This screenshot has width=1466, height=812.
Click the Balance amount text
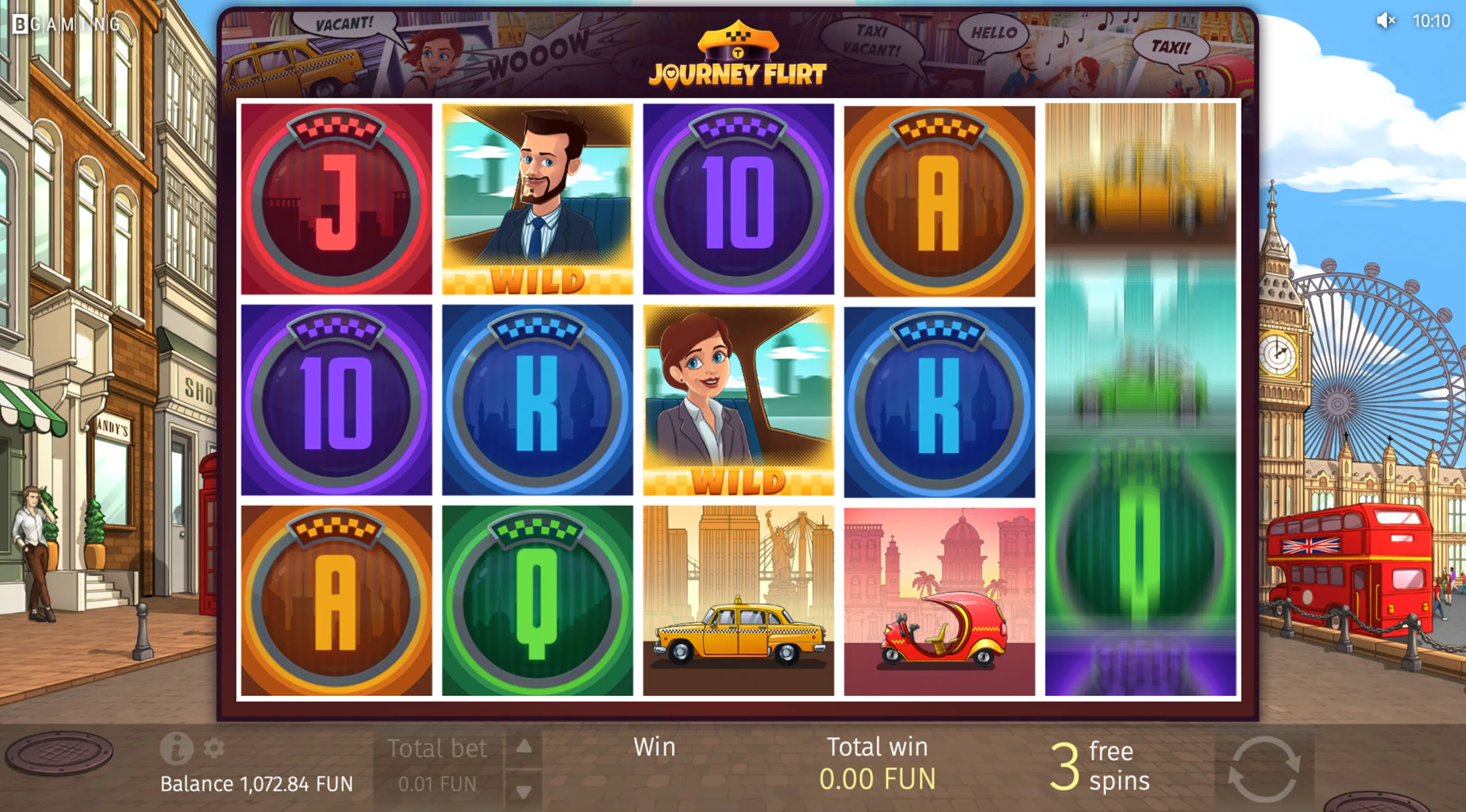pos(257,784)
